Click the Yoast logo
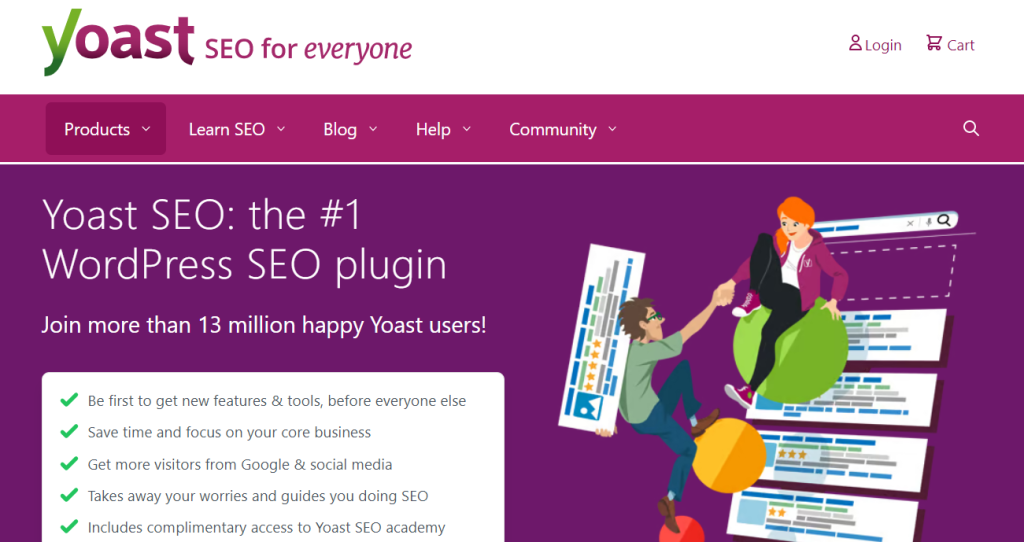 [118, 42]
